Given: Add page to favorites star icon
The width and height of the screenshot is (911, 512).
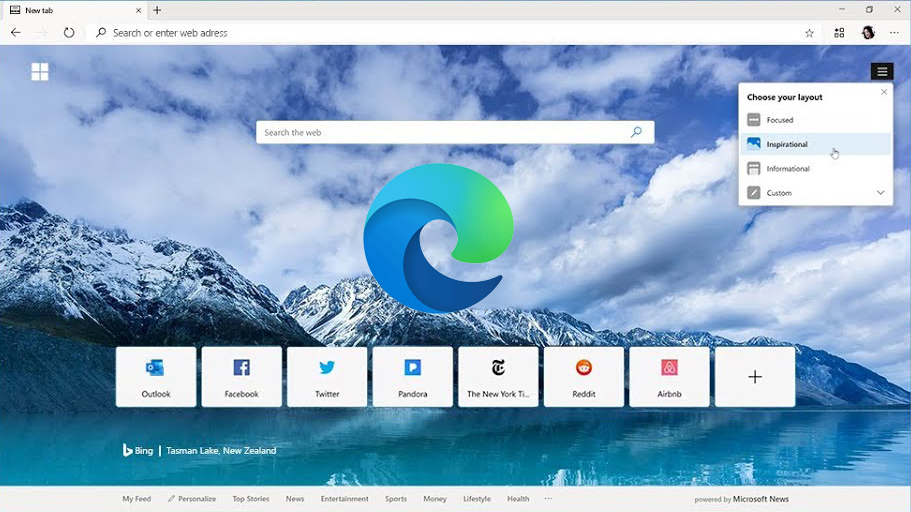Looking at the screenshot, I should 809,33.
